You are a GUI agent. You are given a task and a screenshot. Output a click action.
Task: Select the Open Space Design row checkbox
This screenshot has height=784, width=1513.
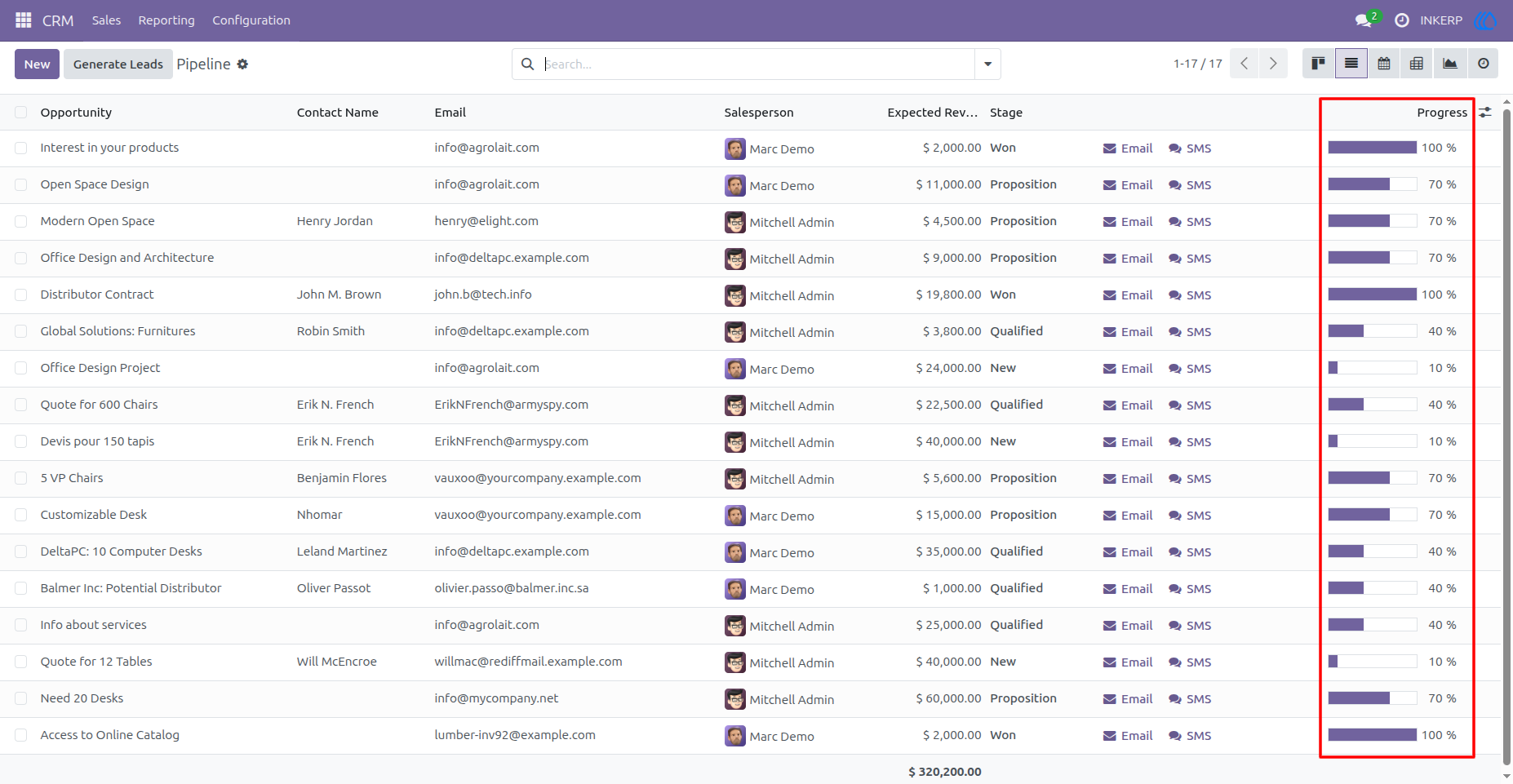click(21, 185)
